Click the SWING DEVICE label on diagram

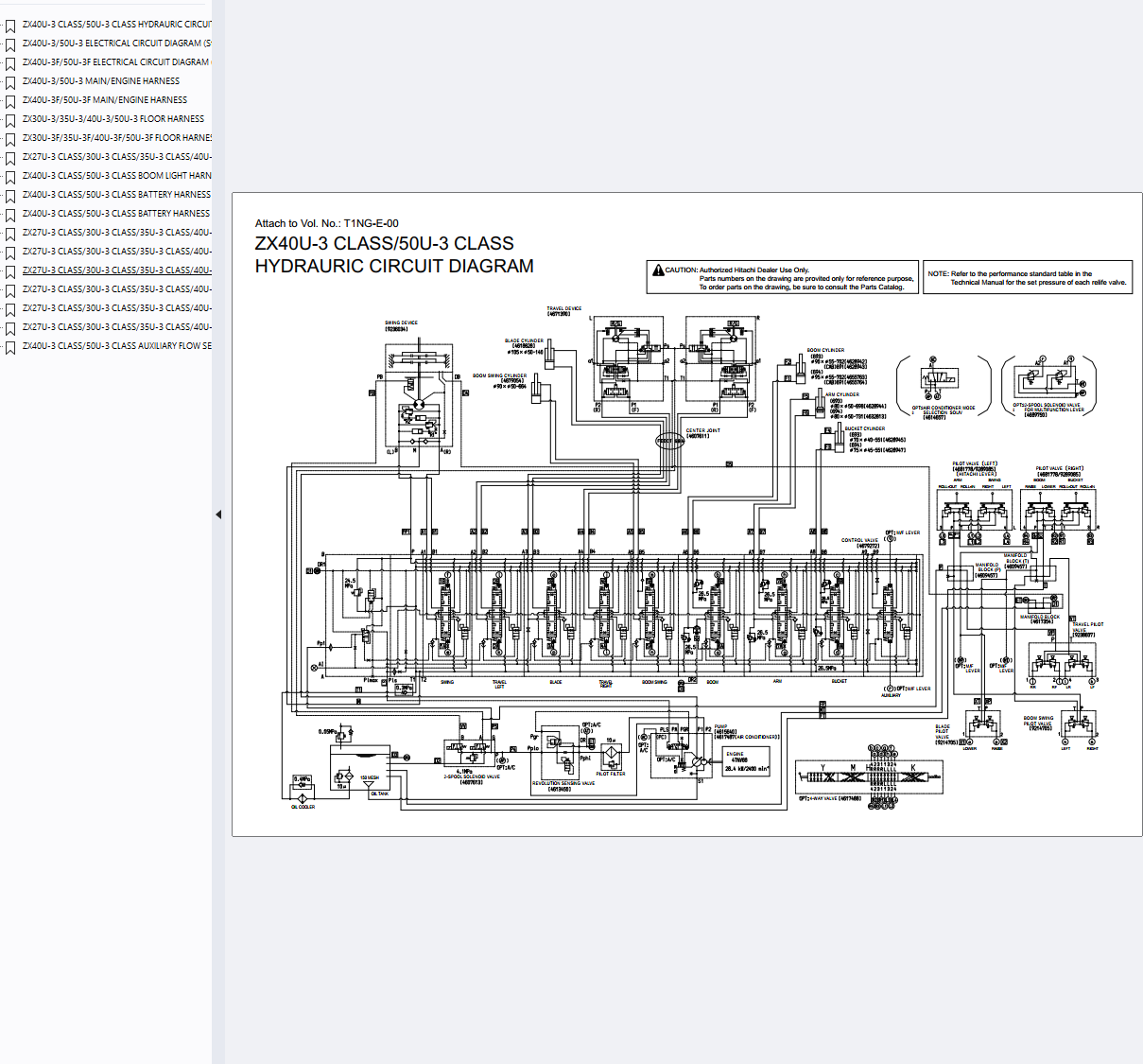(401, 323)
